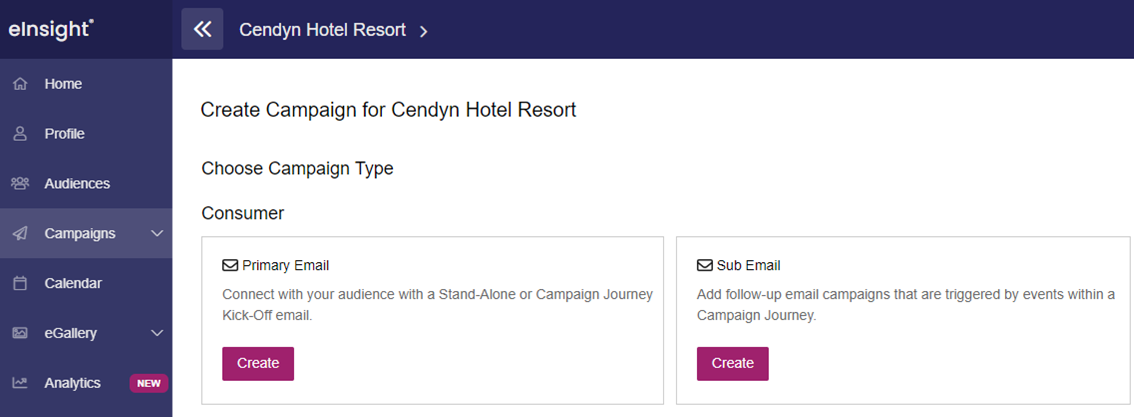
Task: Click the Analytics chart icon
Action: [x=20, y=383]
